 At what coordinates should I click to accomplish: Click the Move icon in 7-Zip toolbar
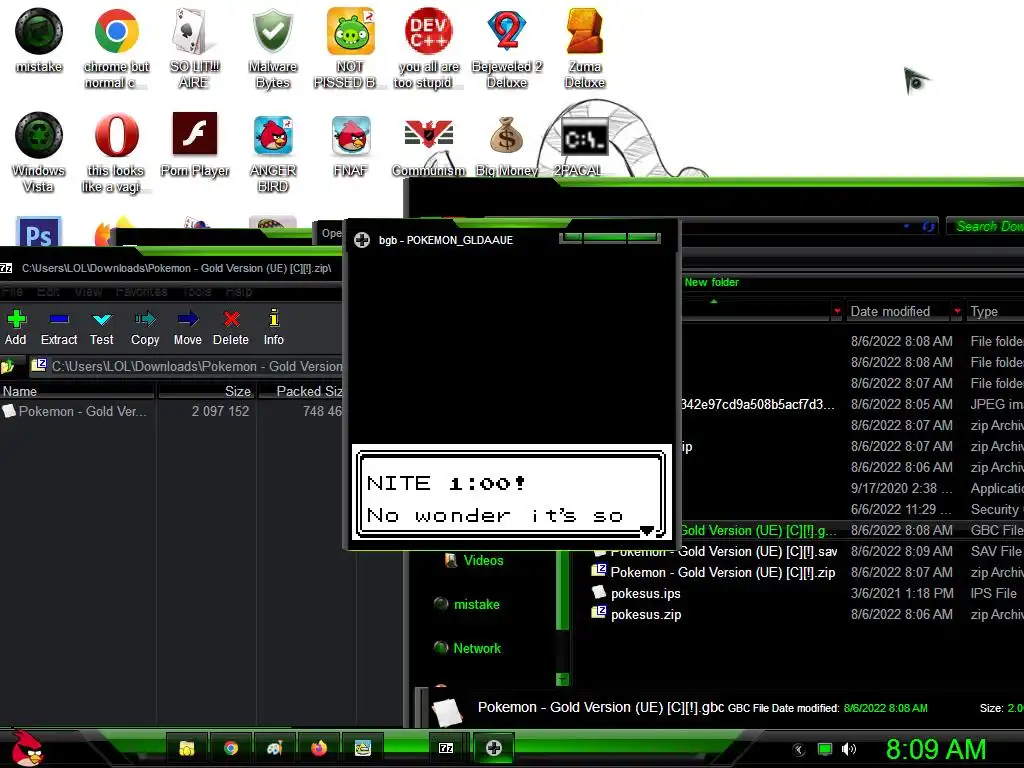(187, 327)
